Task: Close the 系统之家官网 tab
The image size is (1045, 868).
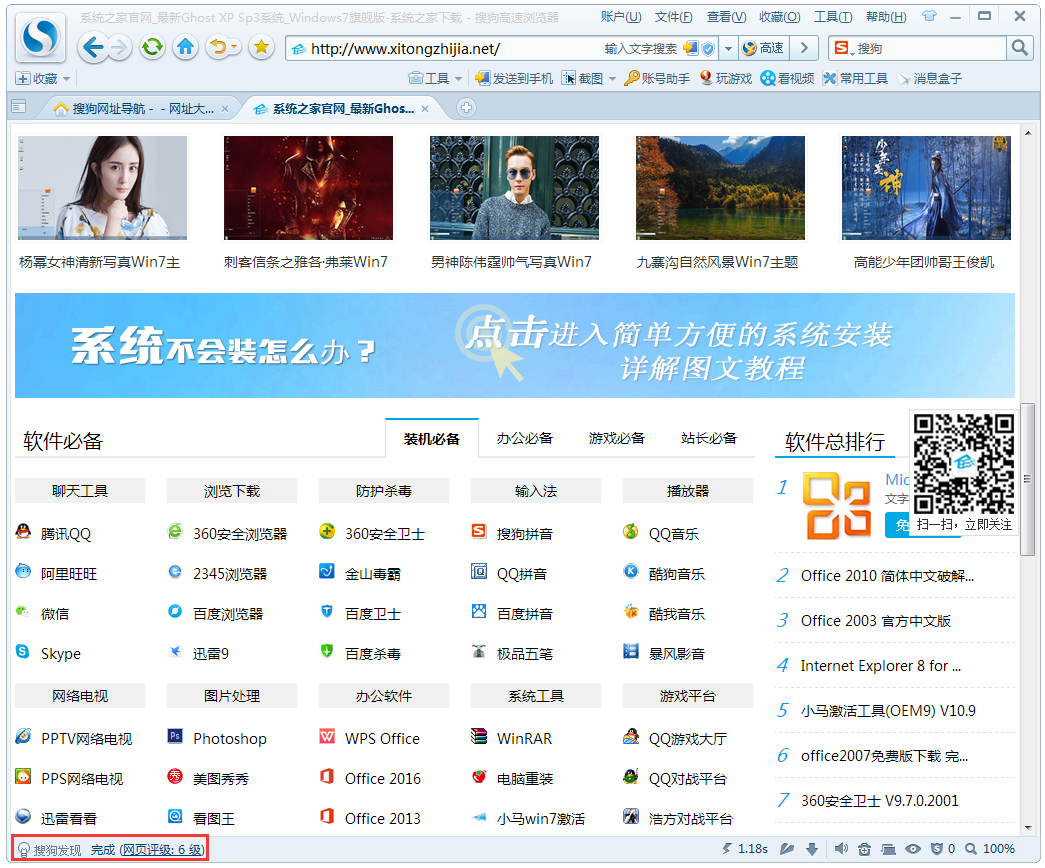Action: coord(425,108)
